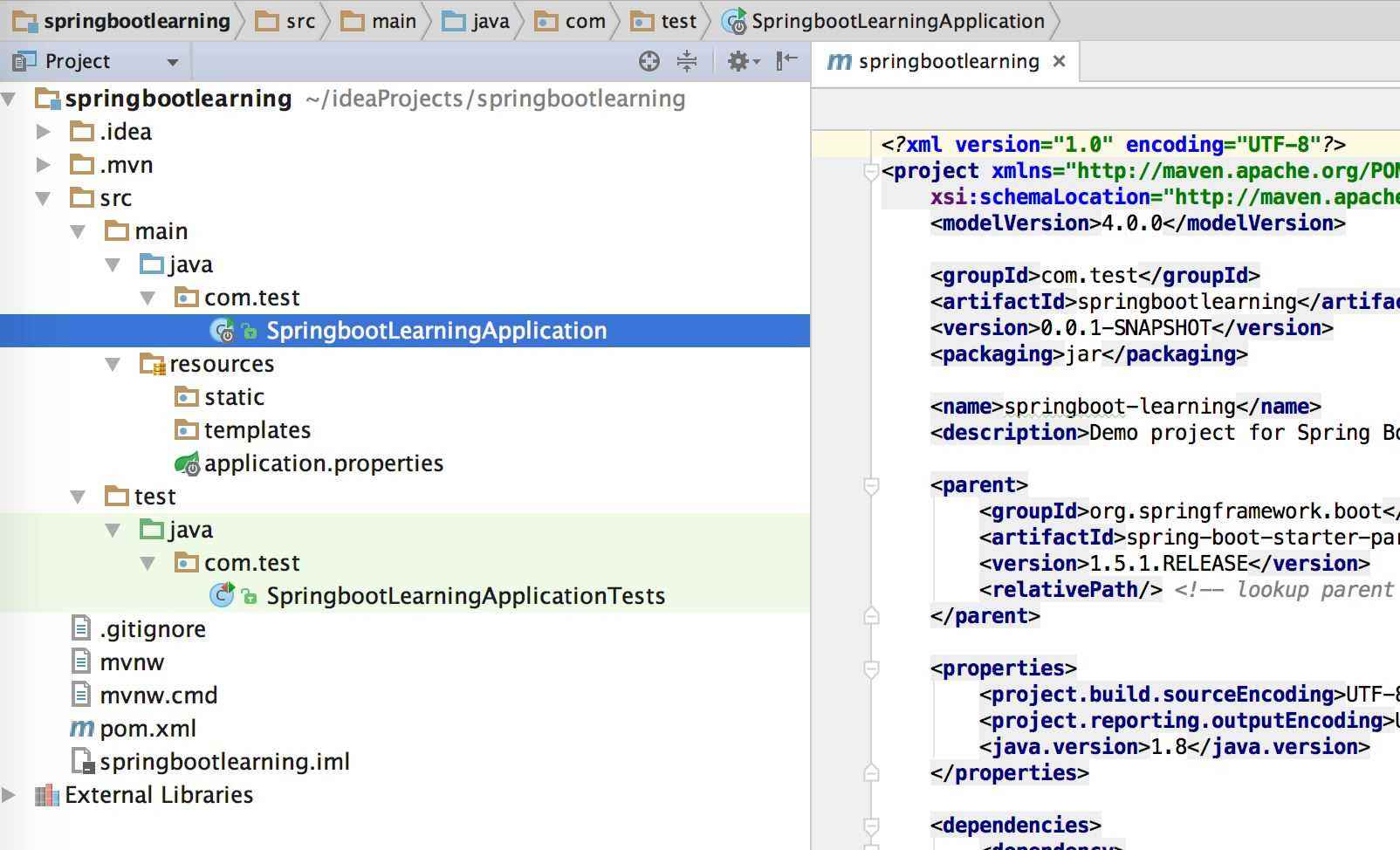Click the SpringbootLearningApplicationTests class icon
This screenshot has height=850, width=1400.
[x=223, y=596]
